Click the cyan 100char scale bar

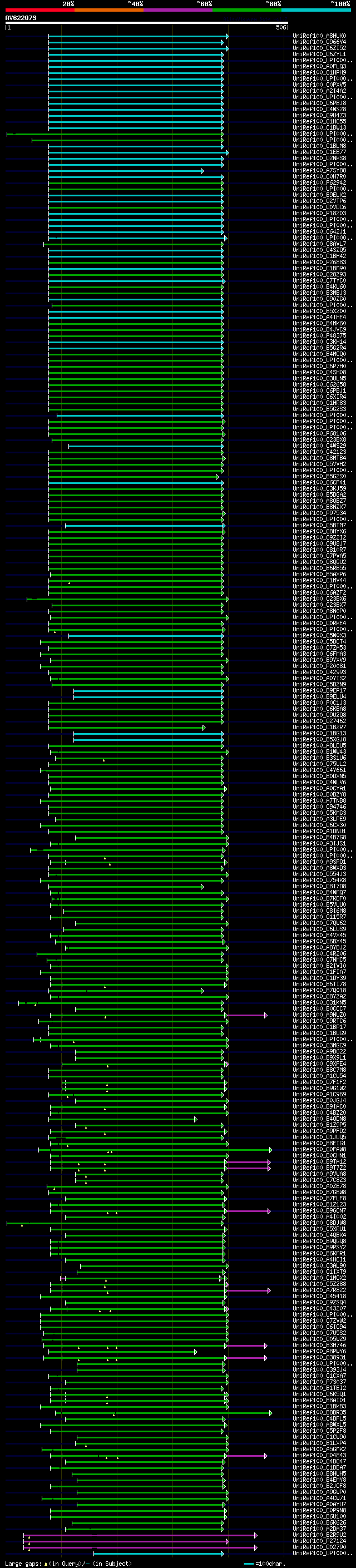[249, 1564]
